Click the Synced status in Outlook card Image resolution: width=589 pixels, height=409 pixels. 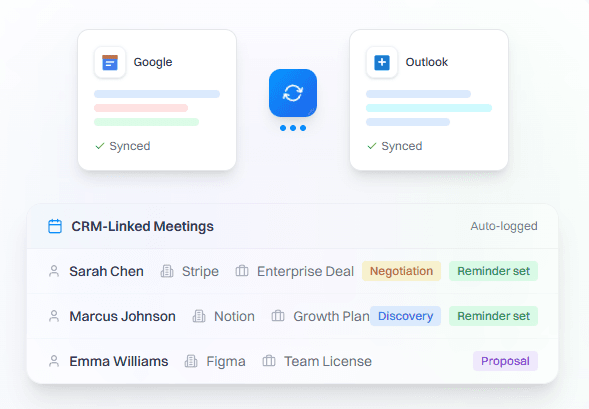click(x=402, y=146)
